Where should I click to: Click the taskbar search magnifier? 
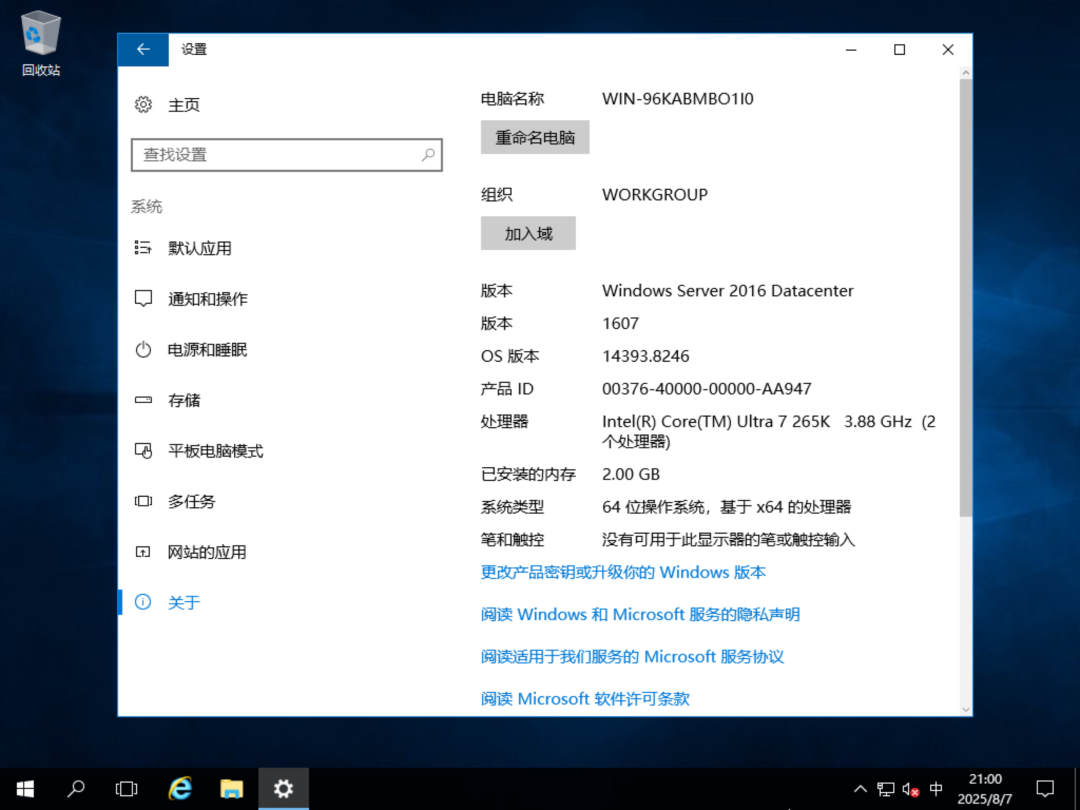(76, 789)
